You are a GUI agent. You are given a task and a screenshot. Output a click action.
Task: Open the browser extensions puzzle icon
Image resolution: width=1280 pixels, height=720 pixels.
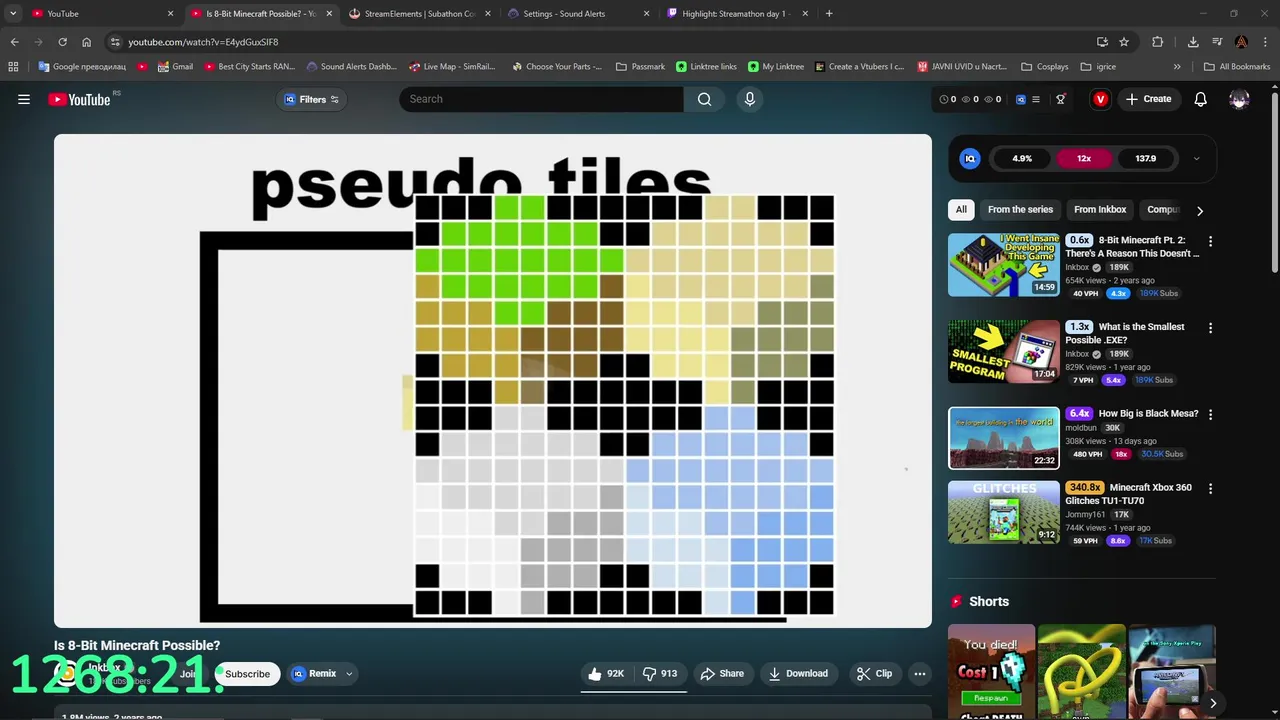click(1157, 42)
